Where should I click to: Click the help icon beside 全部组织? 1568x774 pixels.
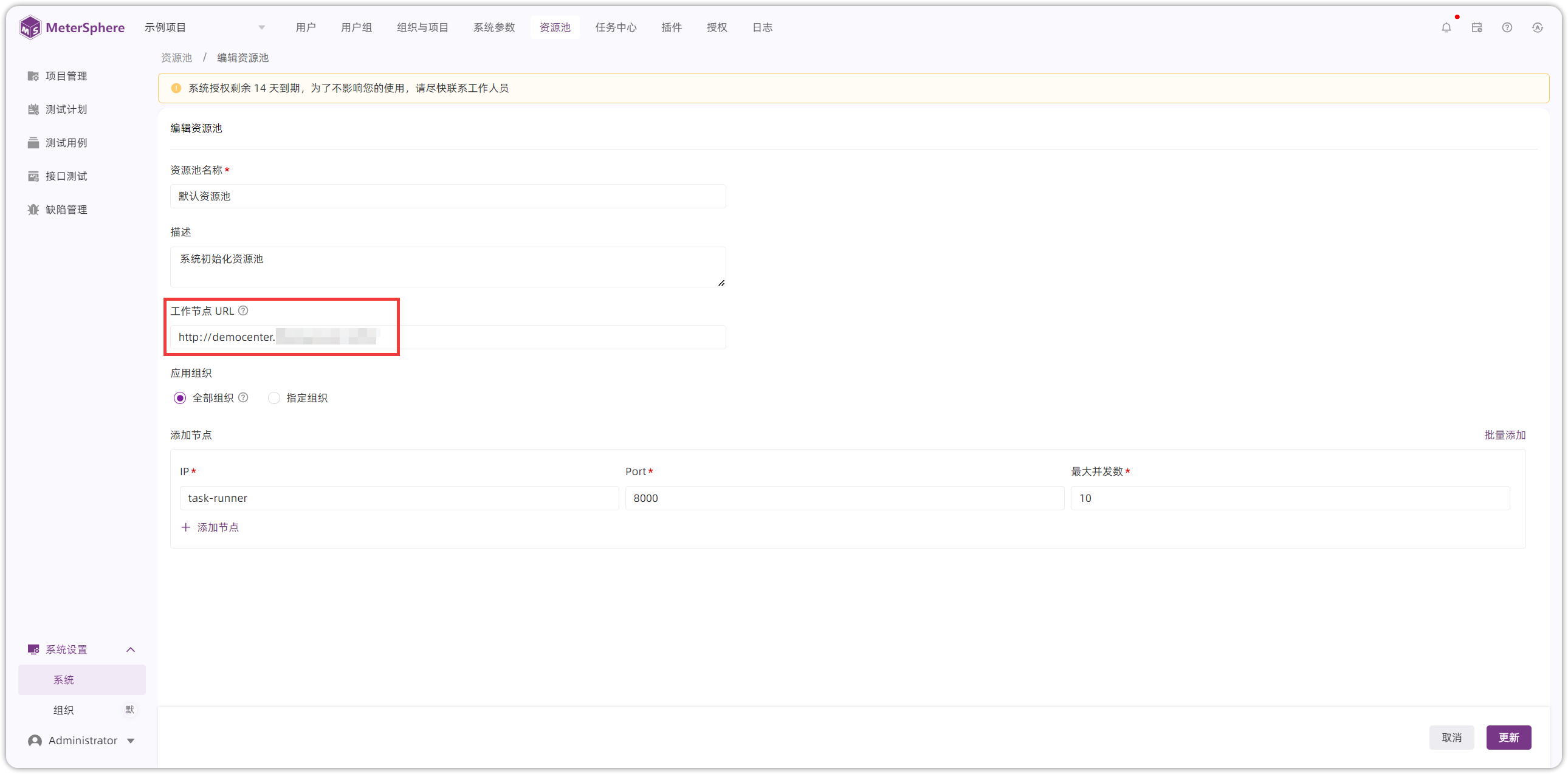pyautogui.click(x=243, y=397)
